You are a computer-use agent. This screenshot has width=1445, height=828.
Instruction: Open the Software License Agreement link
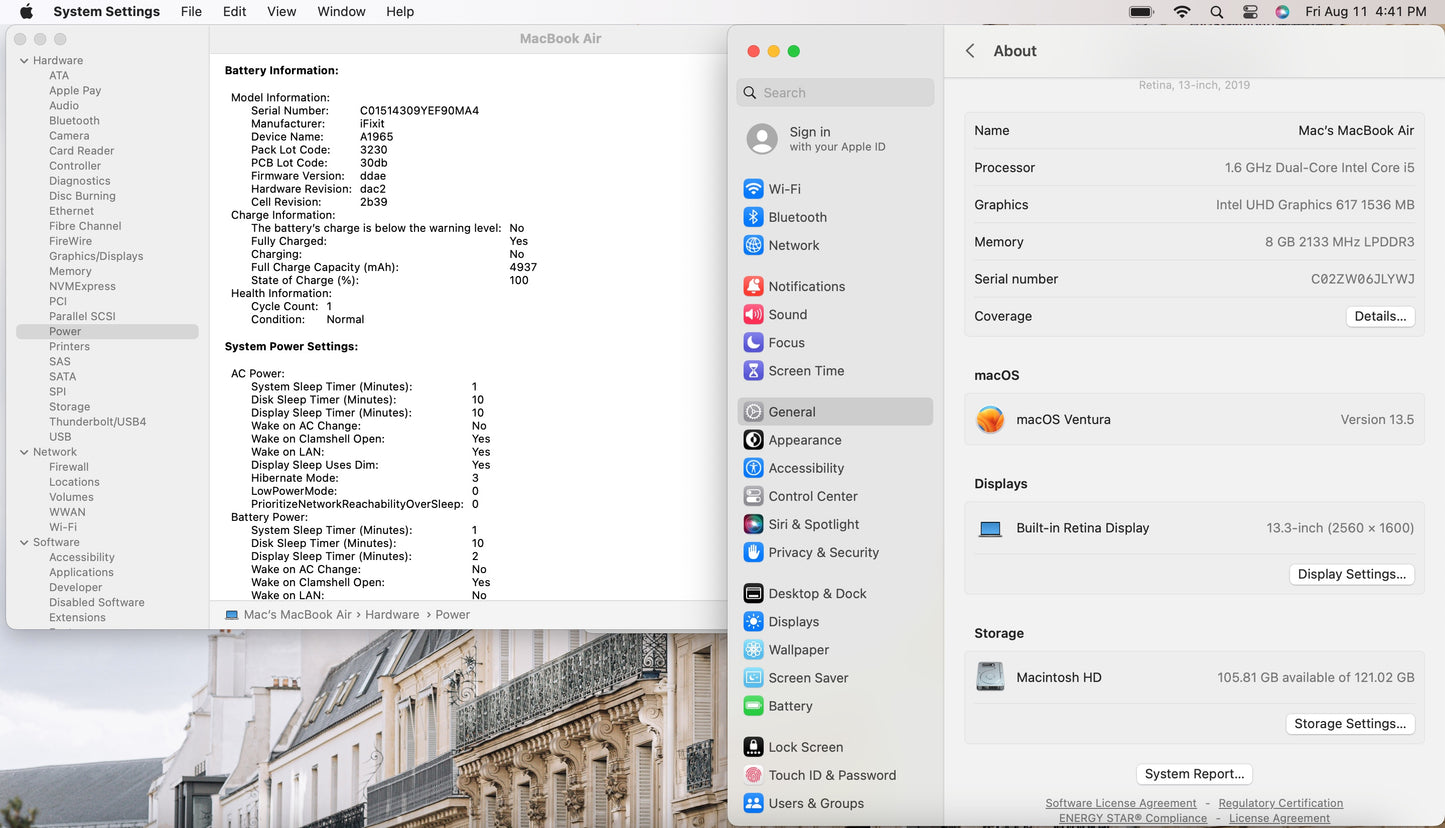[1120, 803]
